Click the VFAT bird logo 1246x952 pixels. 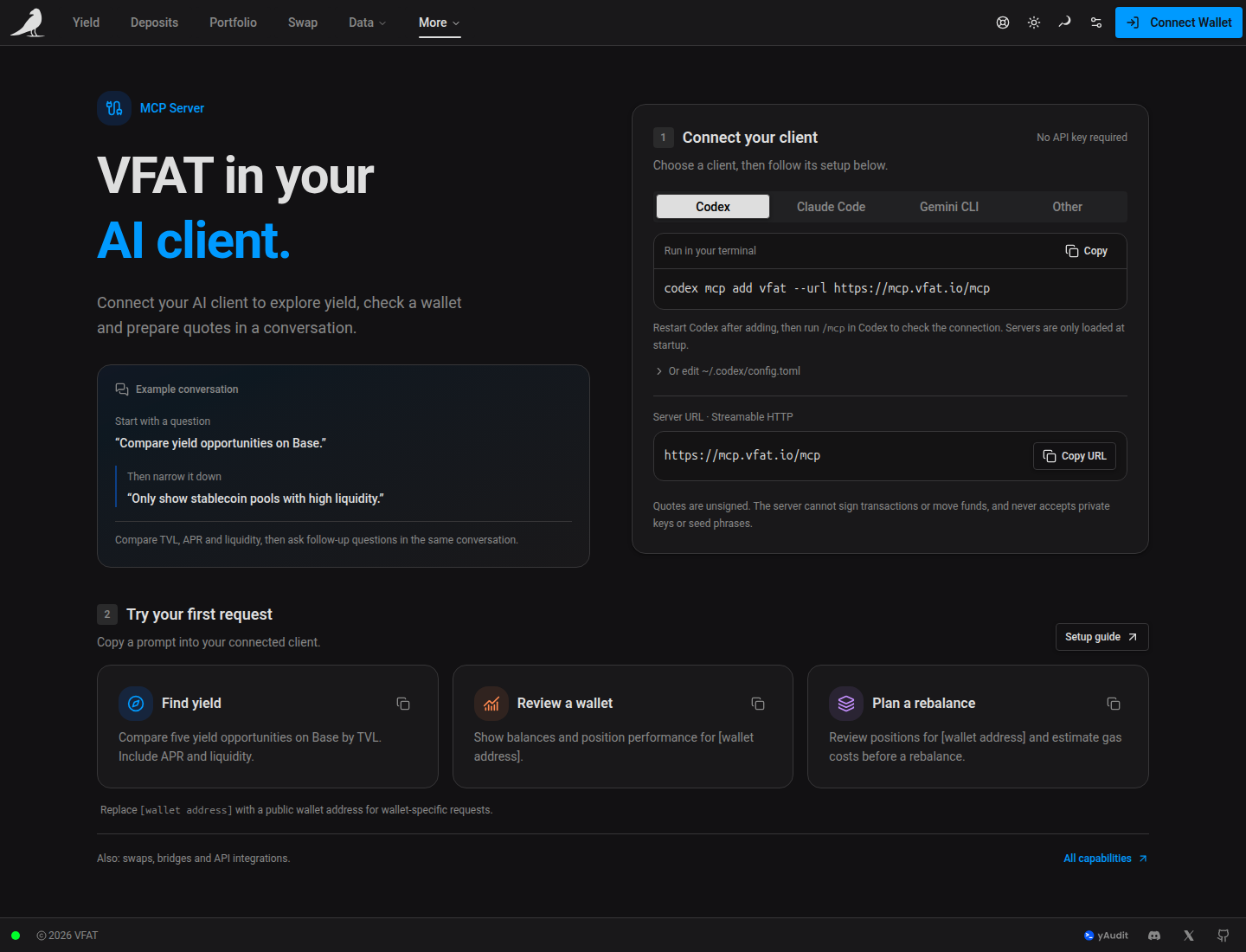tap(28, 23)
